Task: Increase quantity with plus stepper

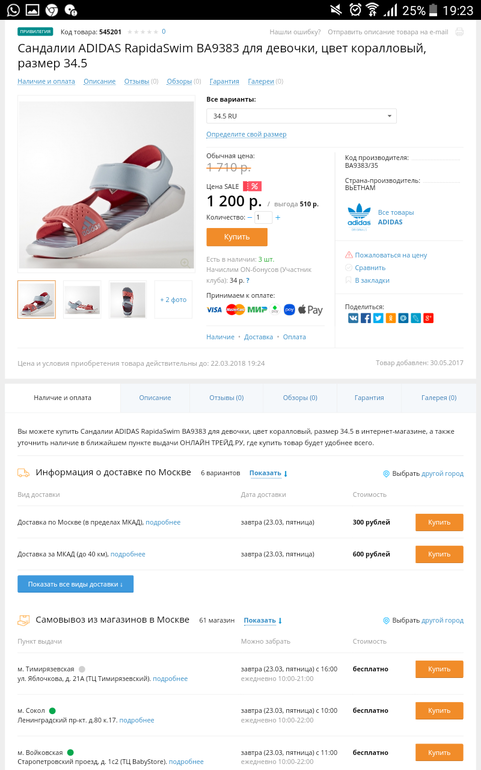Action: pos(278,217)
